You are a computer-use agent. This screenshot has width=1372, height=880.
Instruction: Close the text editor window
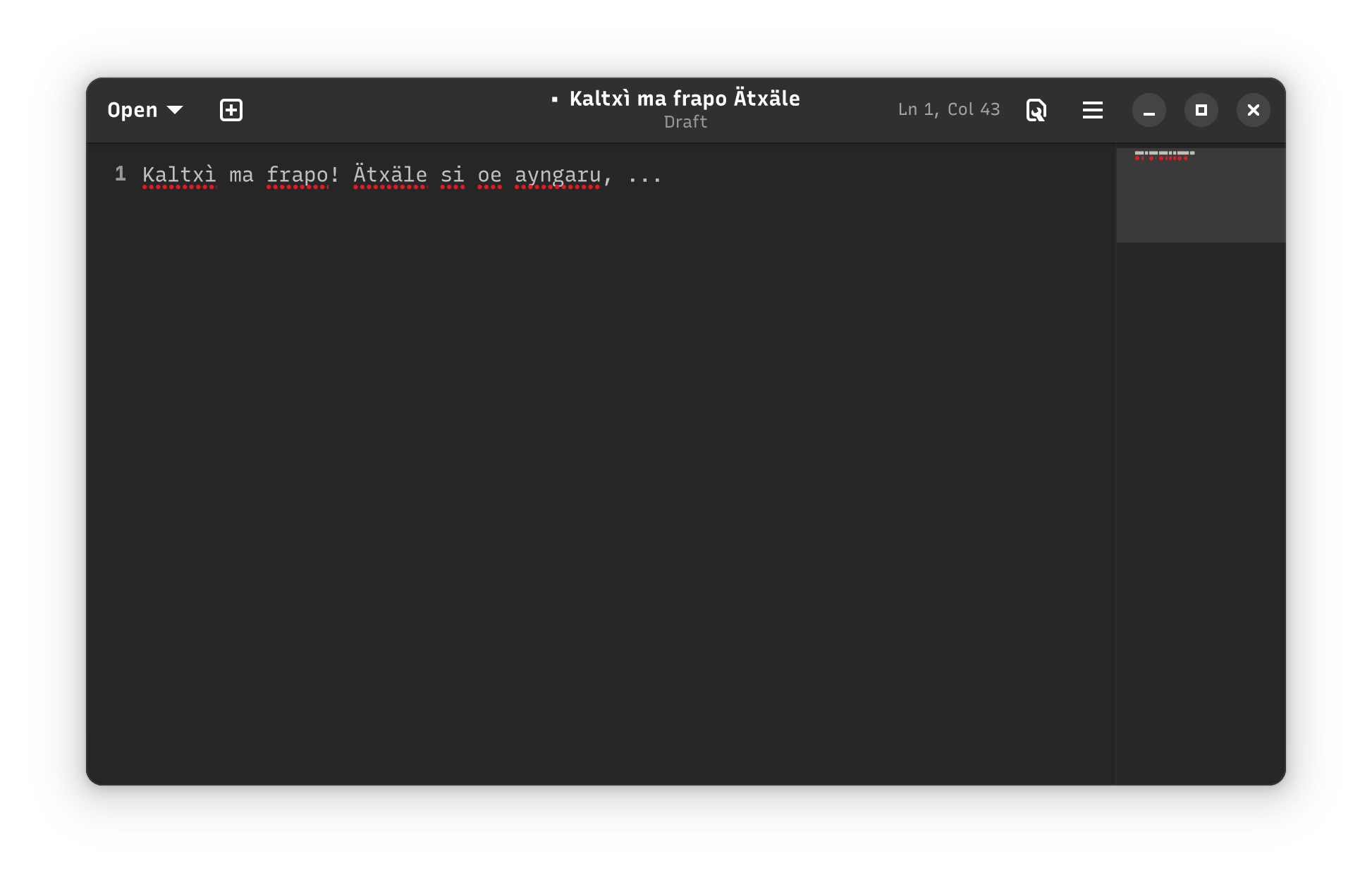click(1253, 110)
